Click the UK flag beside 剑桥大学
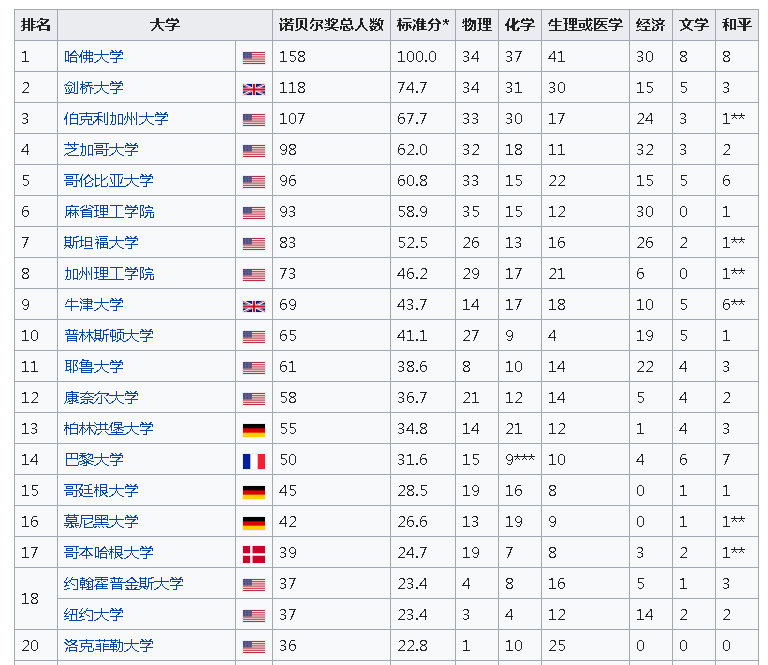 pos(254,89)
